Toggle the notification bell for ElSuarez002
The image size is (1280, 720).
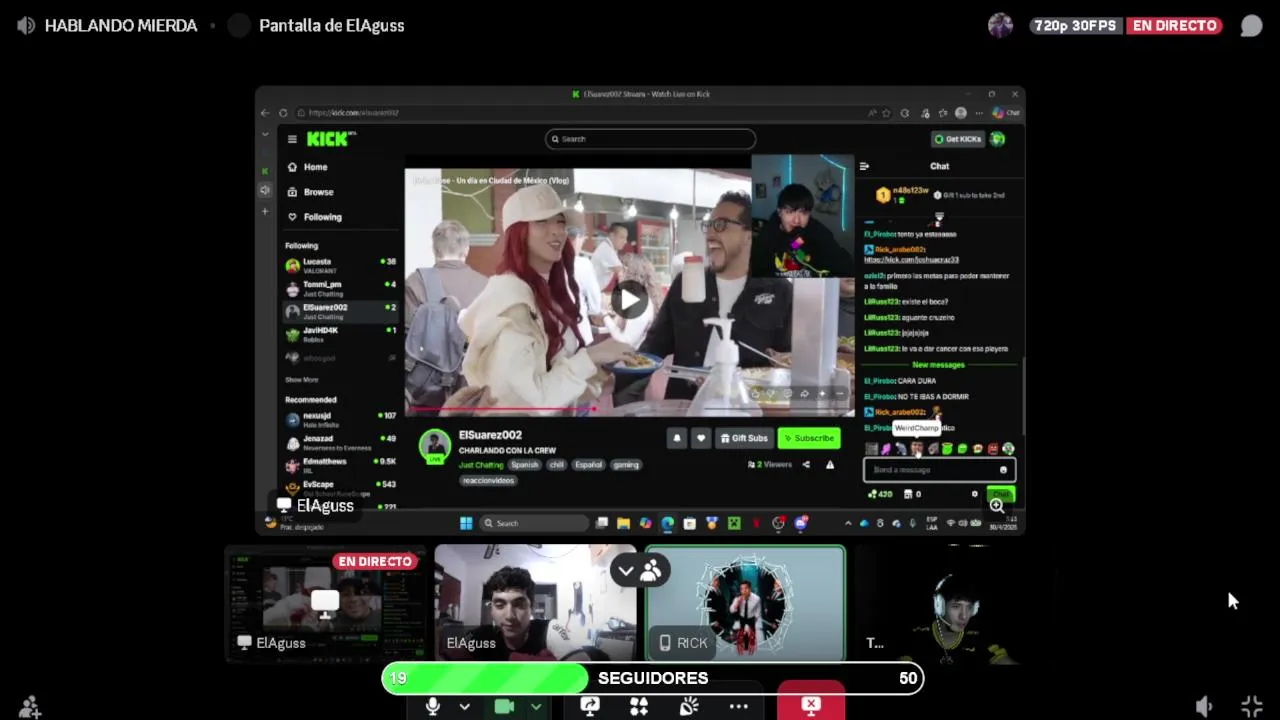coord(677,438)
